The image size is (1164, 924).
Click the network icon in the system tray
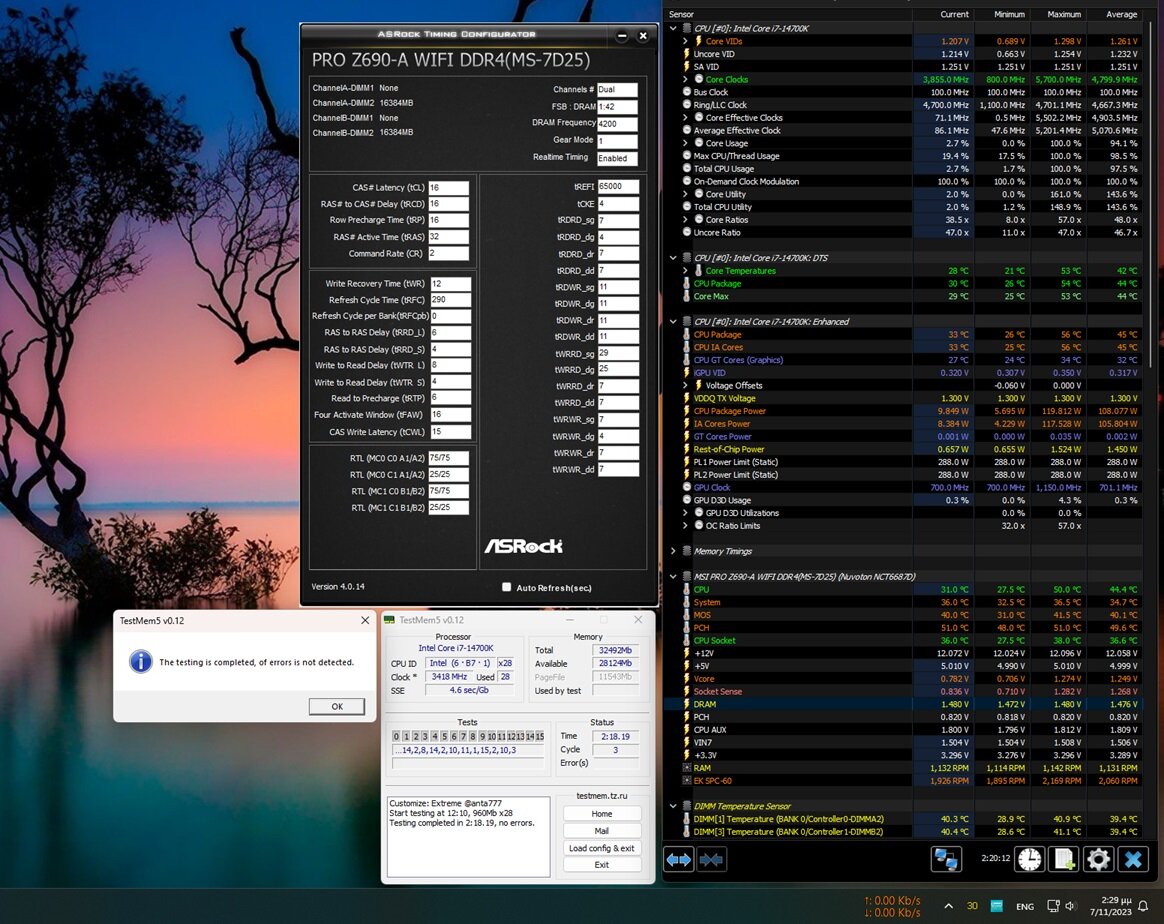tap(1053, 905)
